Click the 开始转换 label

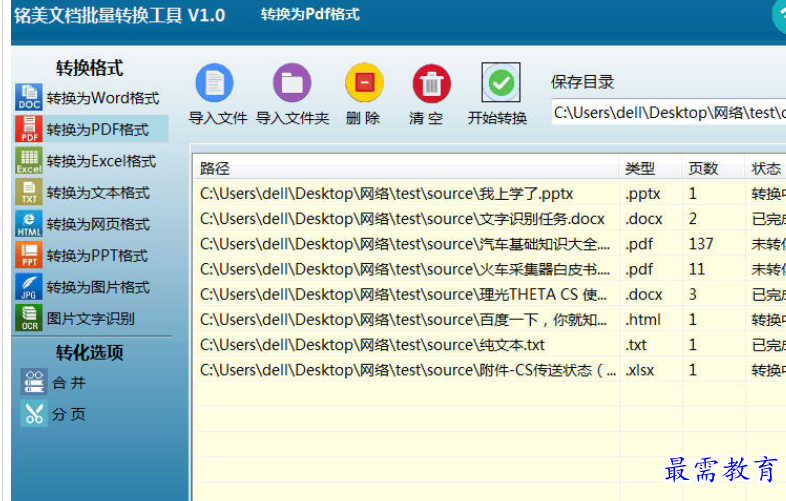[497, 118]
